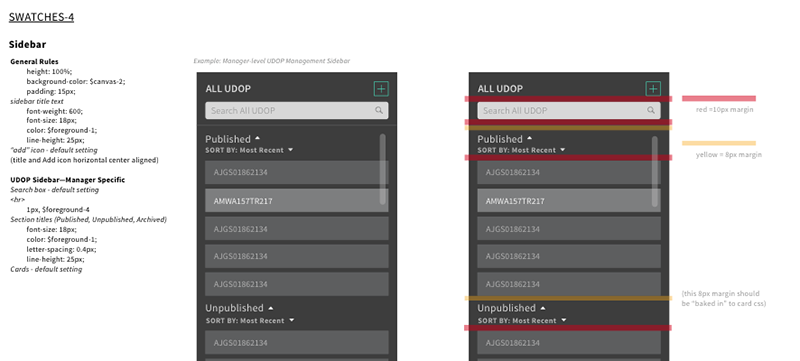Collapse the Unpublished section in the annotated sidebar
The height and width of the screenshot is (361, 800).
coord(543,308)
